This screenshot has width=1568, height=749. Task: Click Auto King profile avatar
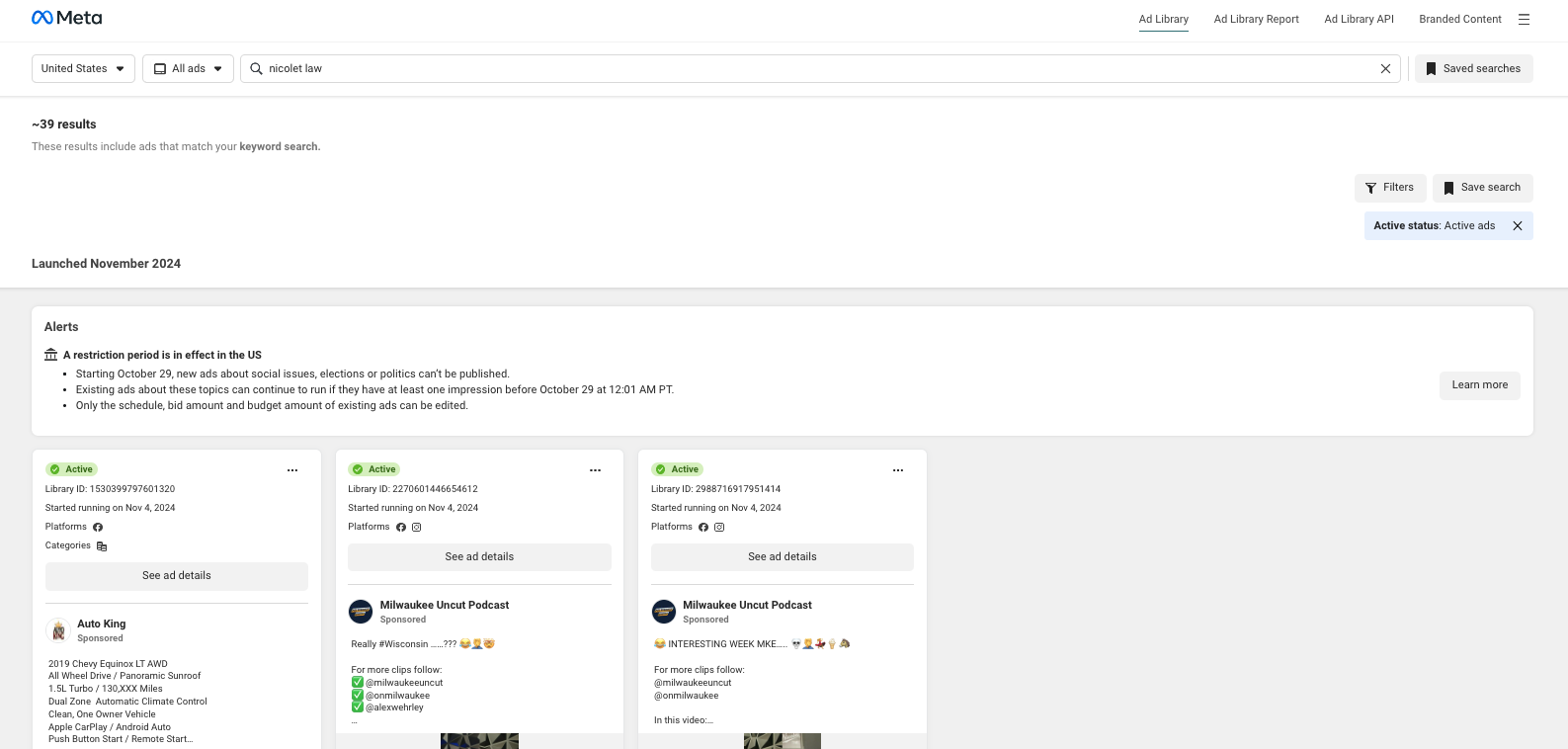coord(58,630)
